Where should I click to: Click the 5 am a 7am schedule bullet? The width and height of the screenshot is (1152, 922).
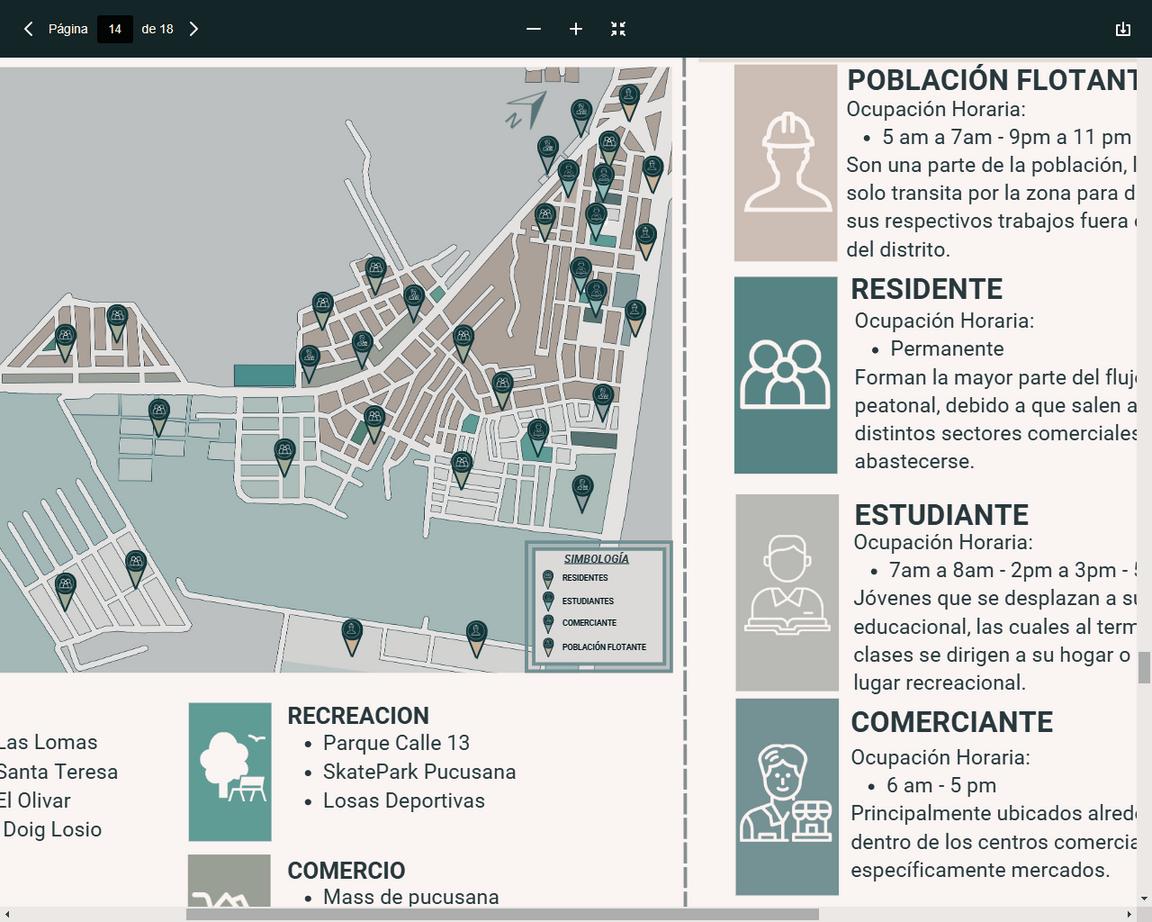coord(1006,137)
